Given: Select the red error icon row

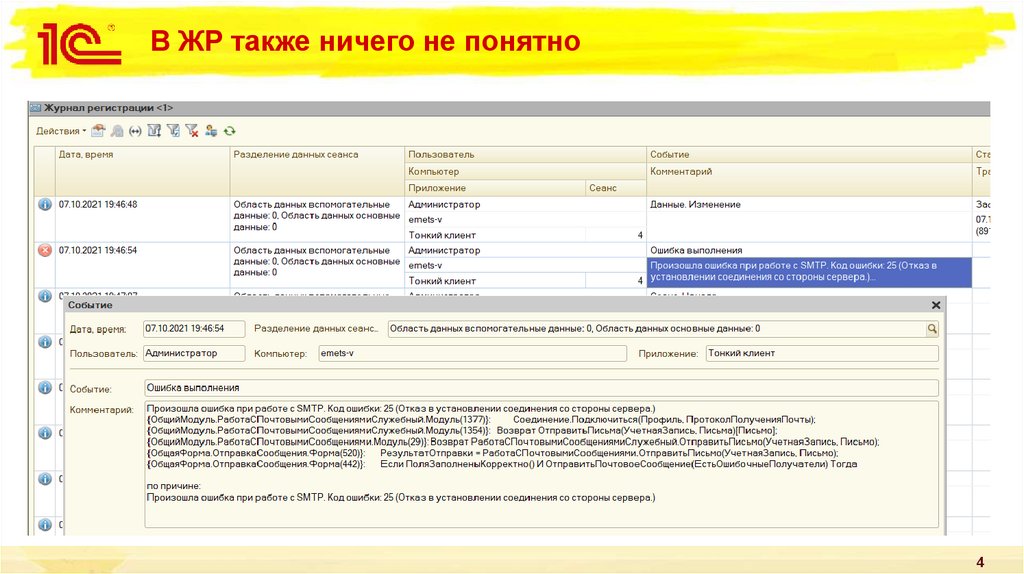Looking at the screenshot, I should click(x=44, y=251).
